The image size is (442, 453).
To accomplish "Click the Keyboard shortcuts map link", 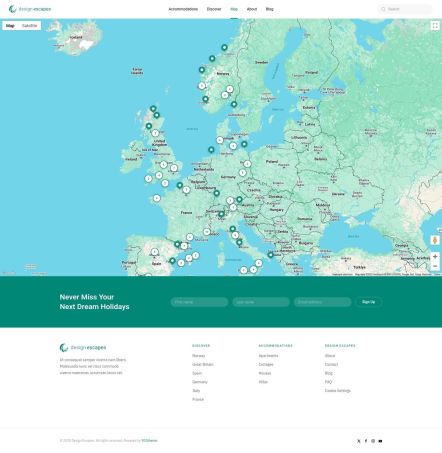I will [342, 274].
